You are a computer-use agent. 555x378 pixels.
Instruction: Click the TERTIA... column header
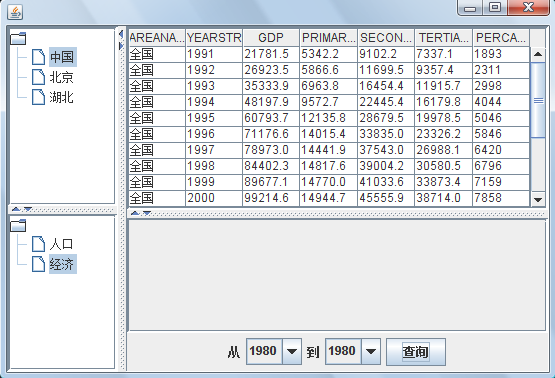point(444,38)
